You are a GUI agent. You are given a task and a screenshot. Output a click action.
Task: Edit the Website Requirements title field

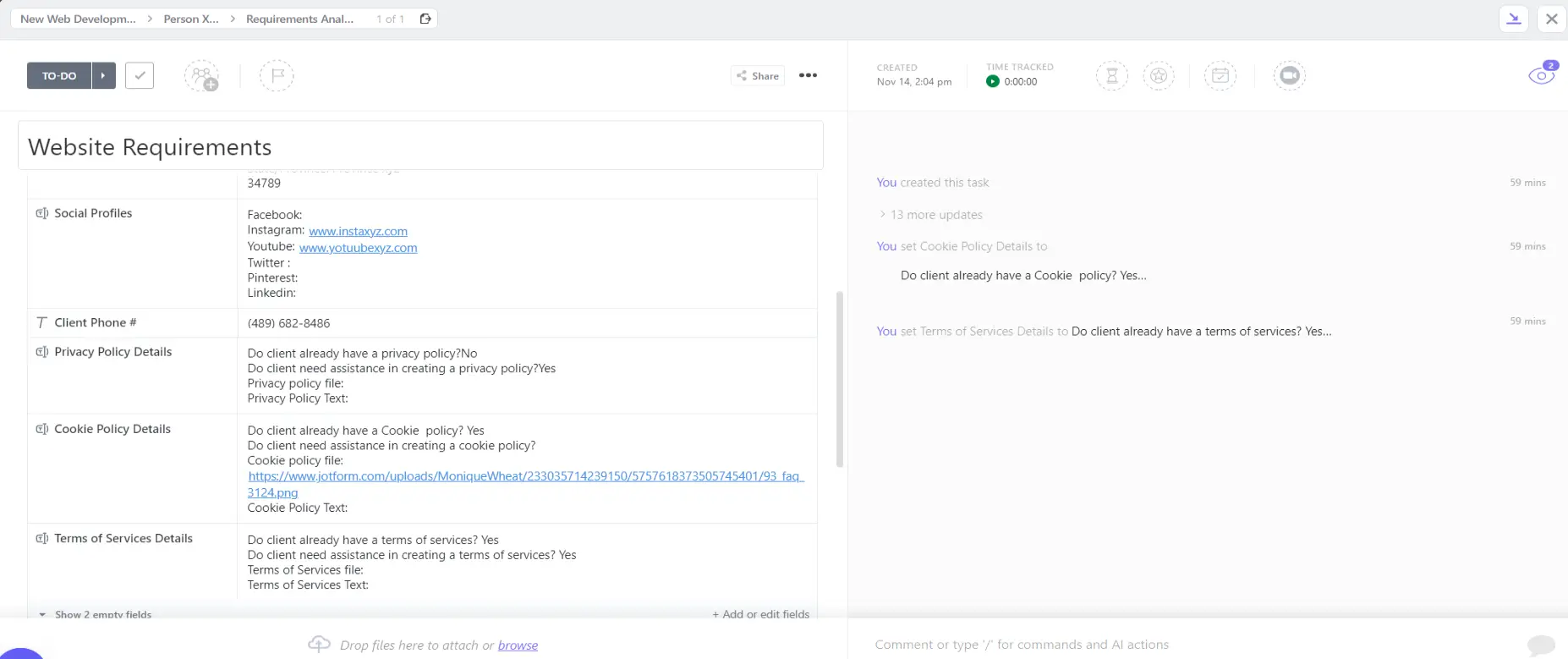(x=420, y=146)
